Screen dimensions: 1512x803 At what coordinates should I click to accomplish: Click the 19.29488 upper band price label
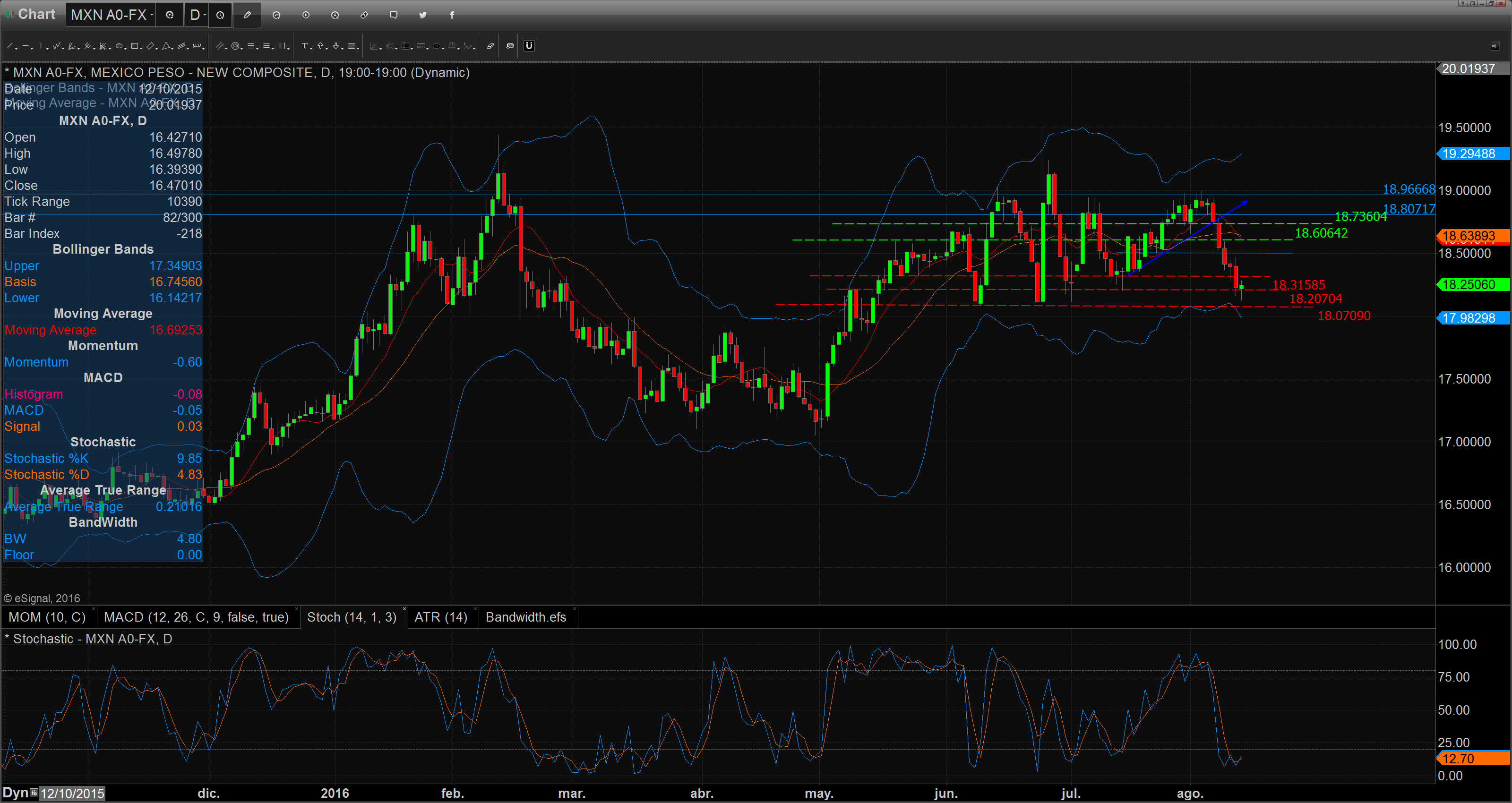click(x=1473, y=154)
